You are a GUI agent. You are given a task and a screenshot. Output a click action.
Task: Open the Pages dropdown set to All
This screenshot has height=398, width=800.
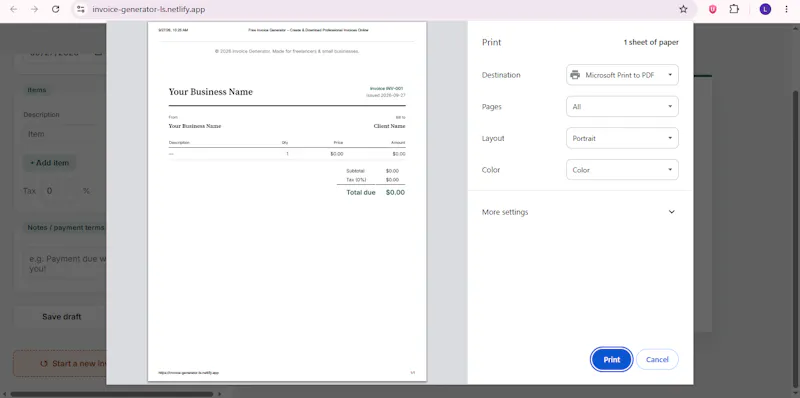[x=622, y=107]
